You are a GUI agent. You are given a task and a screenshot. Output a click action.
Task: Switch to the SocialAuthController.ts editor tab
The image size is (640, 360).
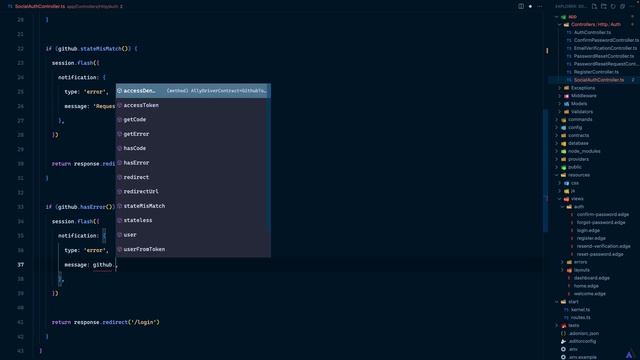click(40, 6)
